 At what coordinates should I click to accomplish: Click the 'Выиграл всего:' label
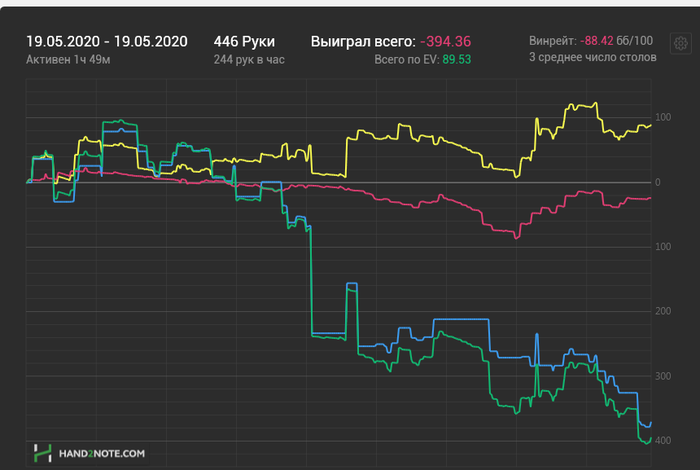(363, 42)
